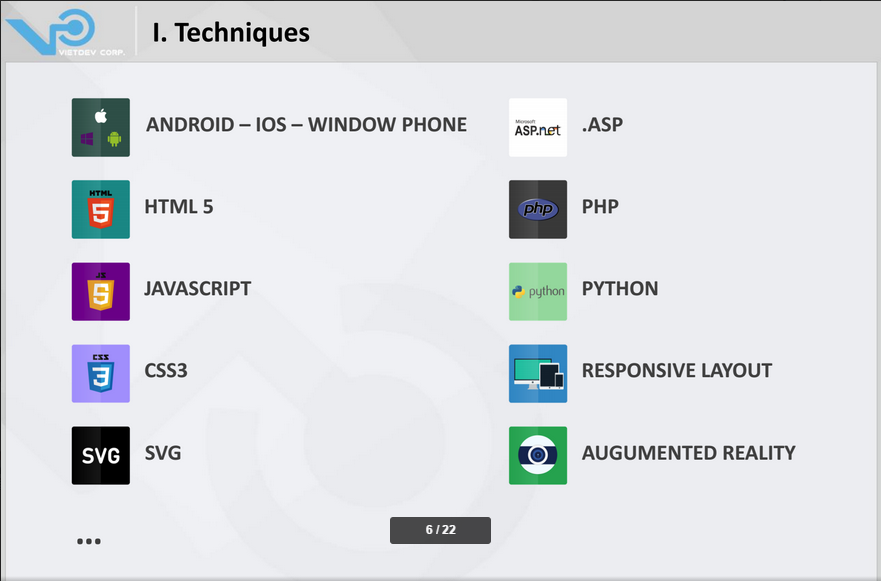Select the 'RESPONSIVE LAYOUT' text
Screen dimensions: 881x581
677,371
